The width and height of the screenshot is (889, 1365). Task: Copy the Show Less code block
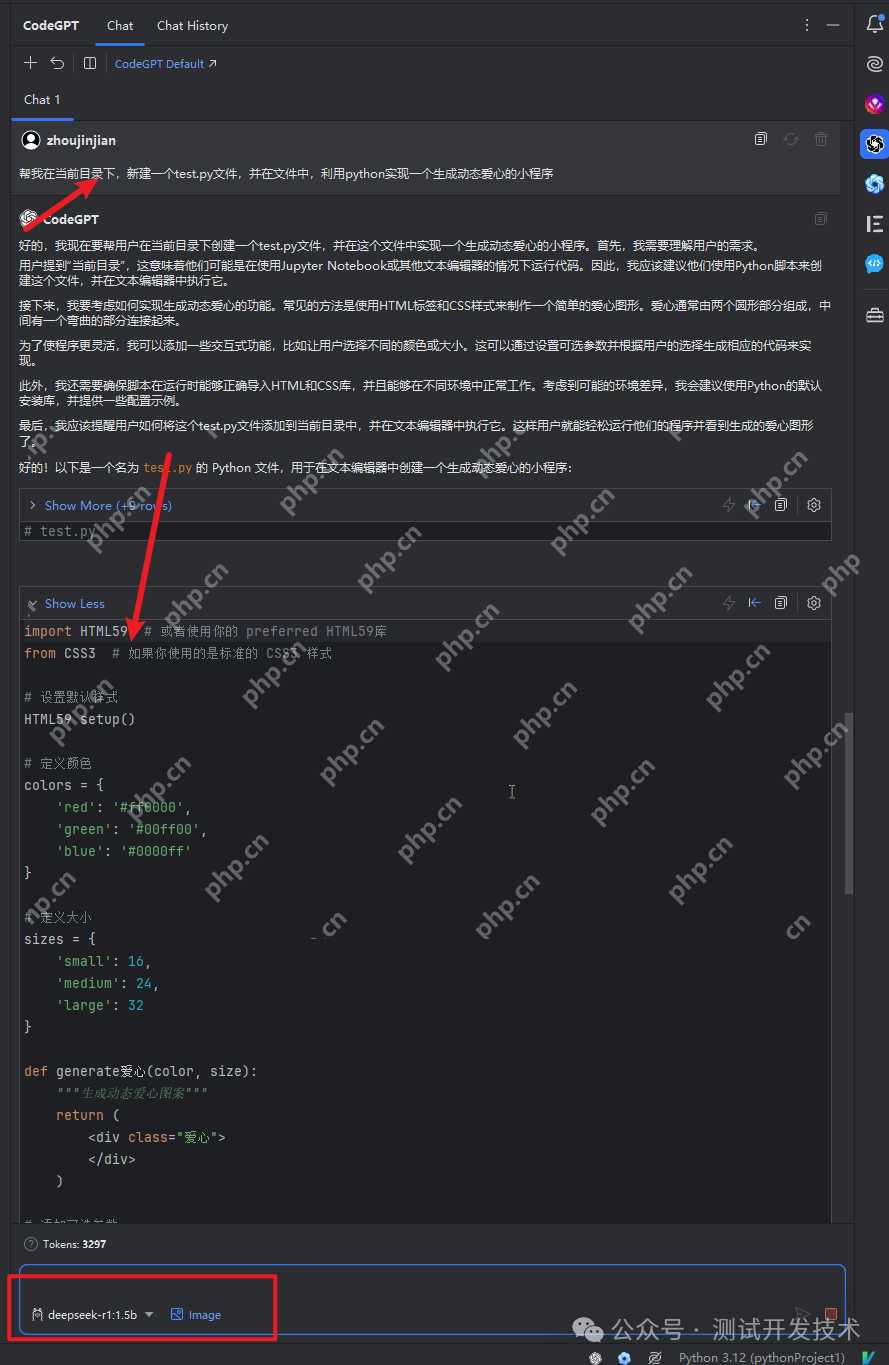tap(781, 603)
